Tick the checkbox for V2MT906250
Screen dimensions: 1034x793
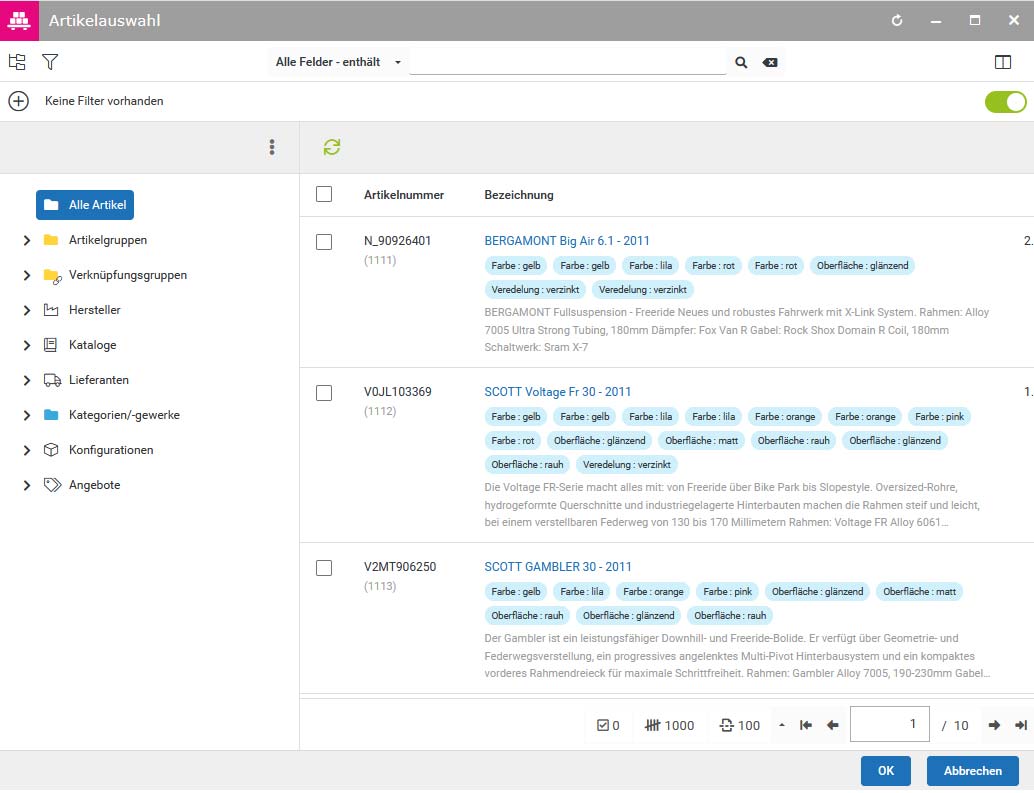point(324,568)
